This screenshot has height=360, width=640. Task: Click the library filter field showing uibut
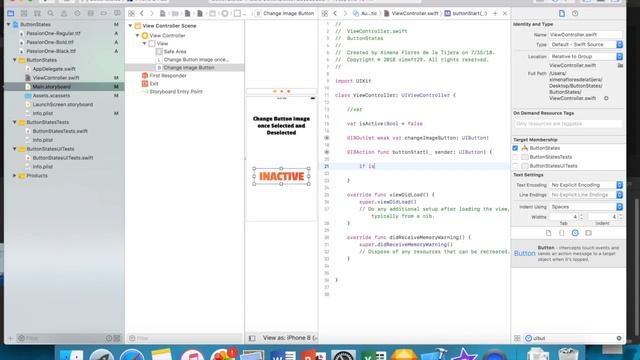(x=573, y=338)
